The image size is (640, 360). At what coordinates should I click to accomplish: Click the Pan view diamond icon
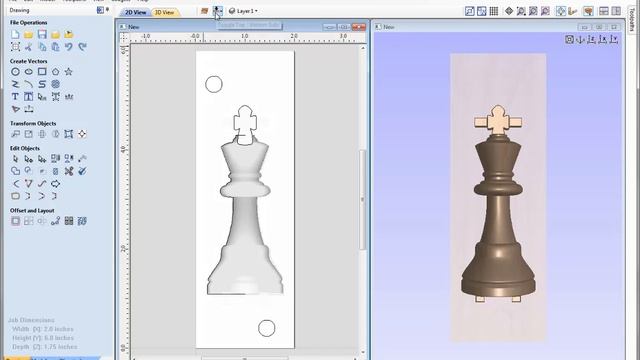[509, 11]
